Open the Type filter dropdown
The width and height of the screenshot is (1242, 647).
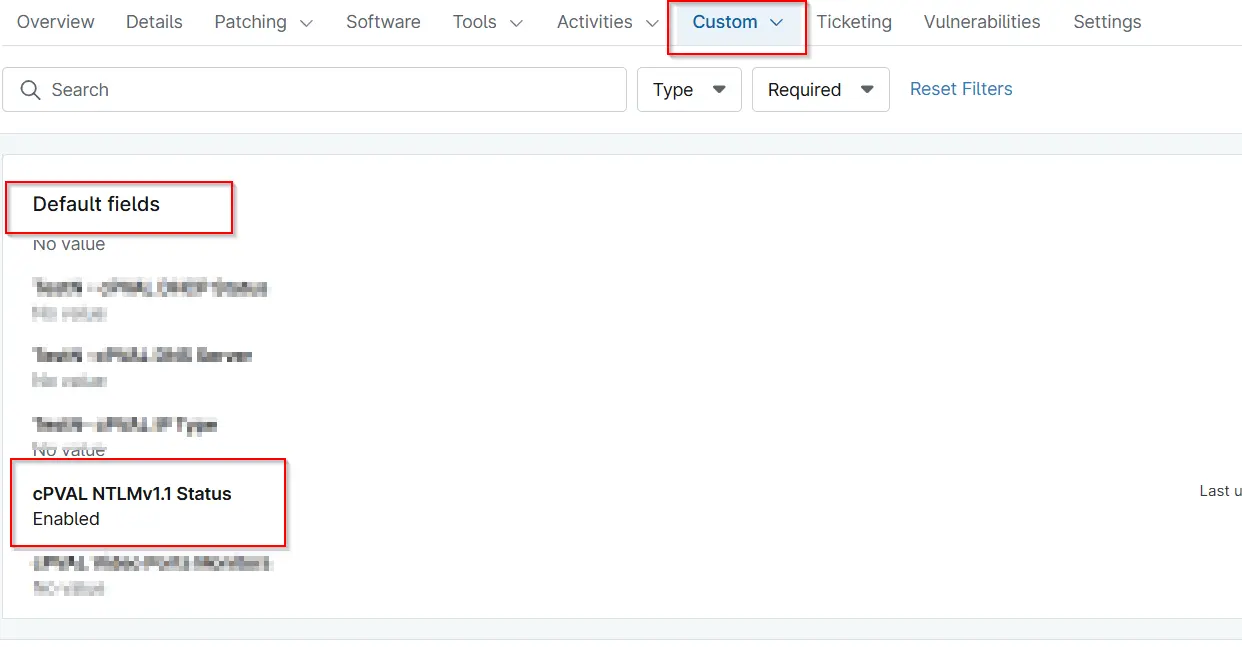689,89
